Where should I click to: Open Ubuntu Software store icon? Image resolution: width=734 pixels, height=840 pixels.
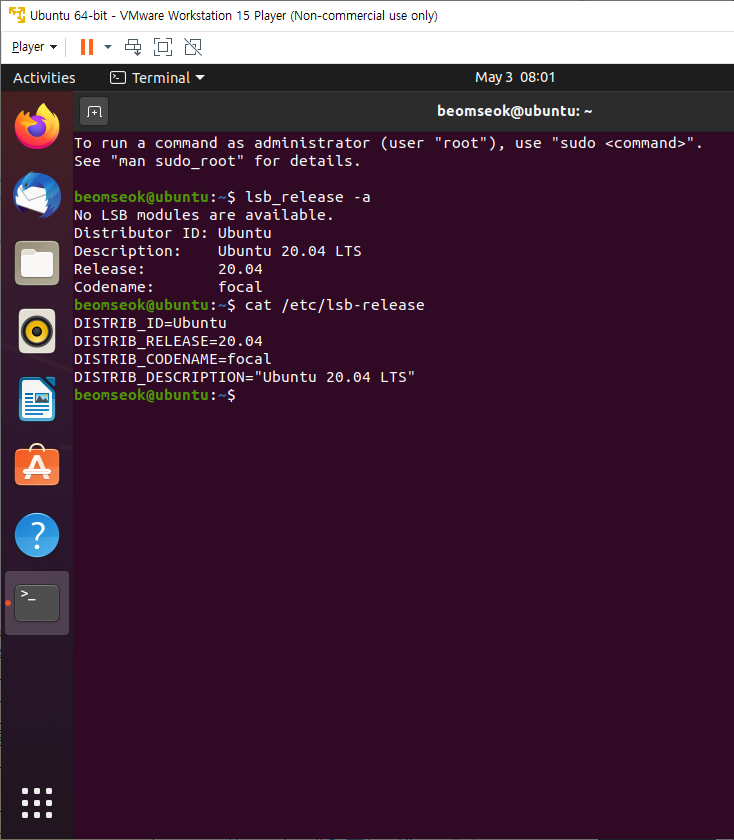(x=37, y=465)
